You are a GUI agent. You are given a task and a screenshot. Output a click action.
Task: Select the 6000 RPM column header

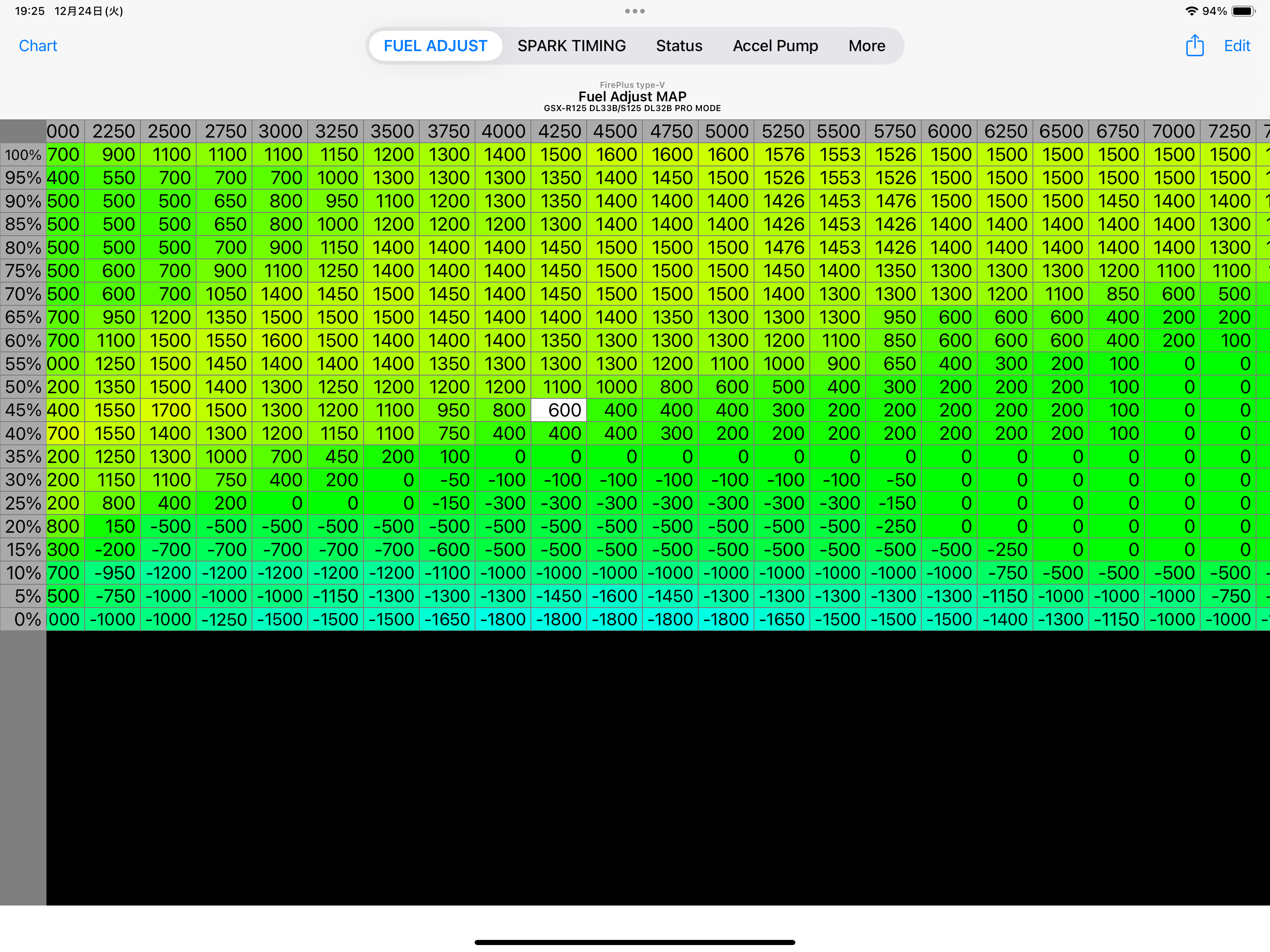(949, 132)
